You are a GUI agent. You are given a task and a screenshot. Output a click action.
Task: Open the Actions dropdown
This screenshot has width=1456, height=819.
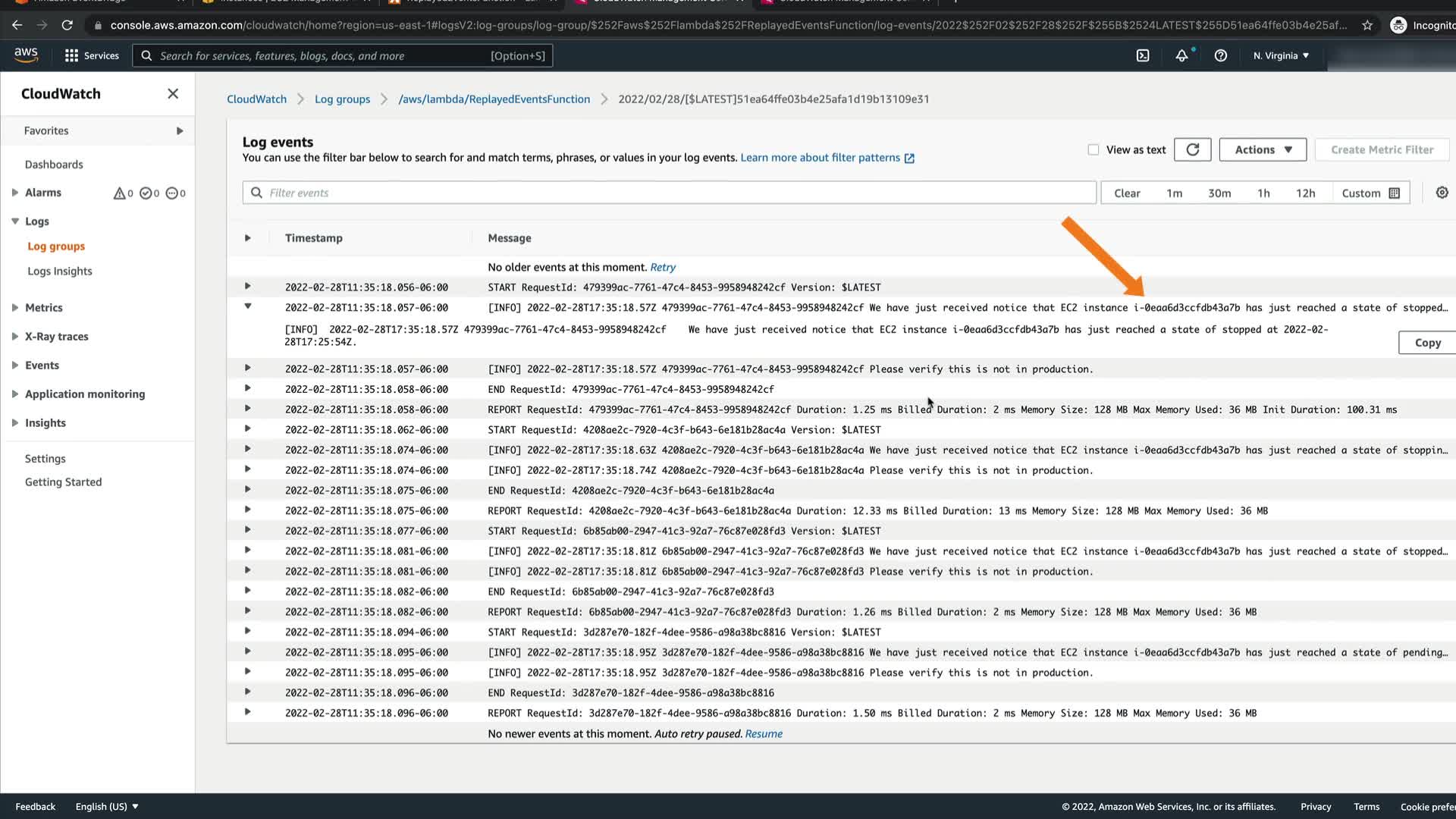pyautogui.click(x=1262, y=149)
